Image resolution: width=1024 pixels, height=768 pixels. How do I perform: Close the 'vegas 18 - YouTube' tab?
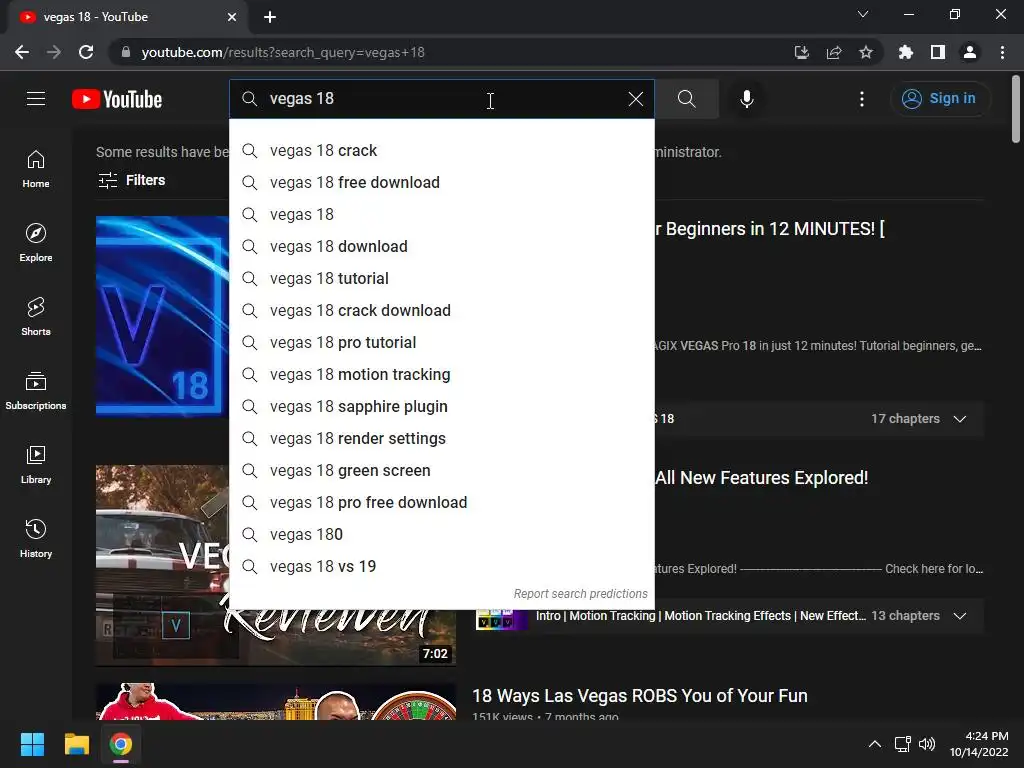tap(232, 17)
